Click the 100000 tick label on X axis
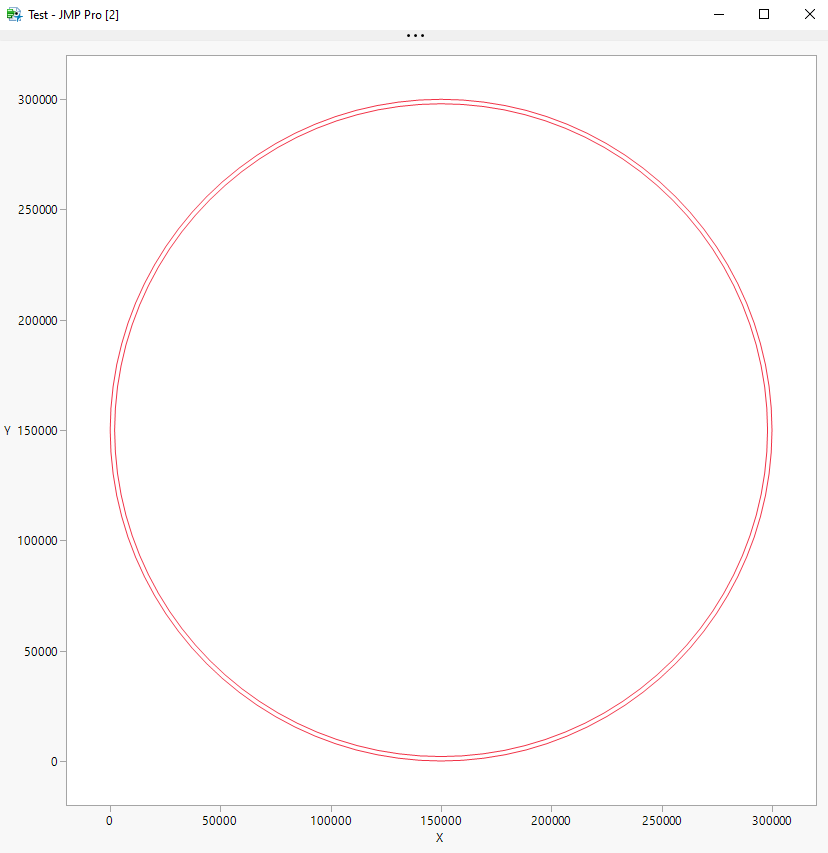The image size is (828, 853). [330, 819]
